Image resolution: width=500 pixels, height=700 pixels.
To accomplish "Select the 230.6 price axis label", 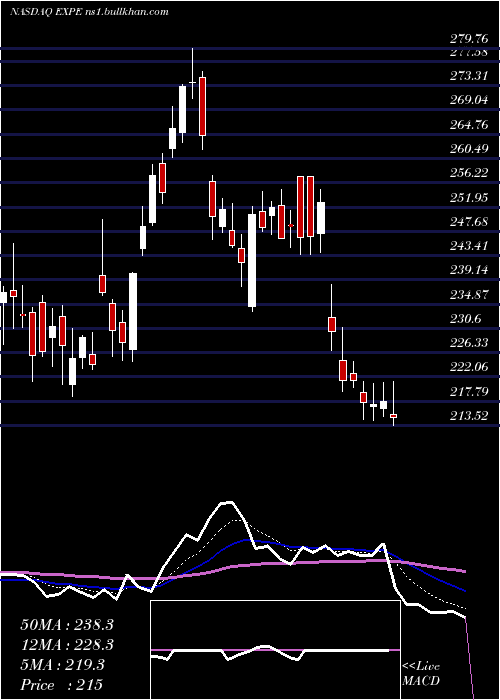I will coord(465,319).
